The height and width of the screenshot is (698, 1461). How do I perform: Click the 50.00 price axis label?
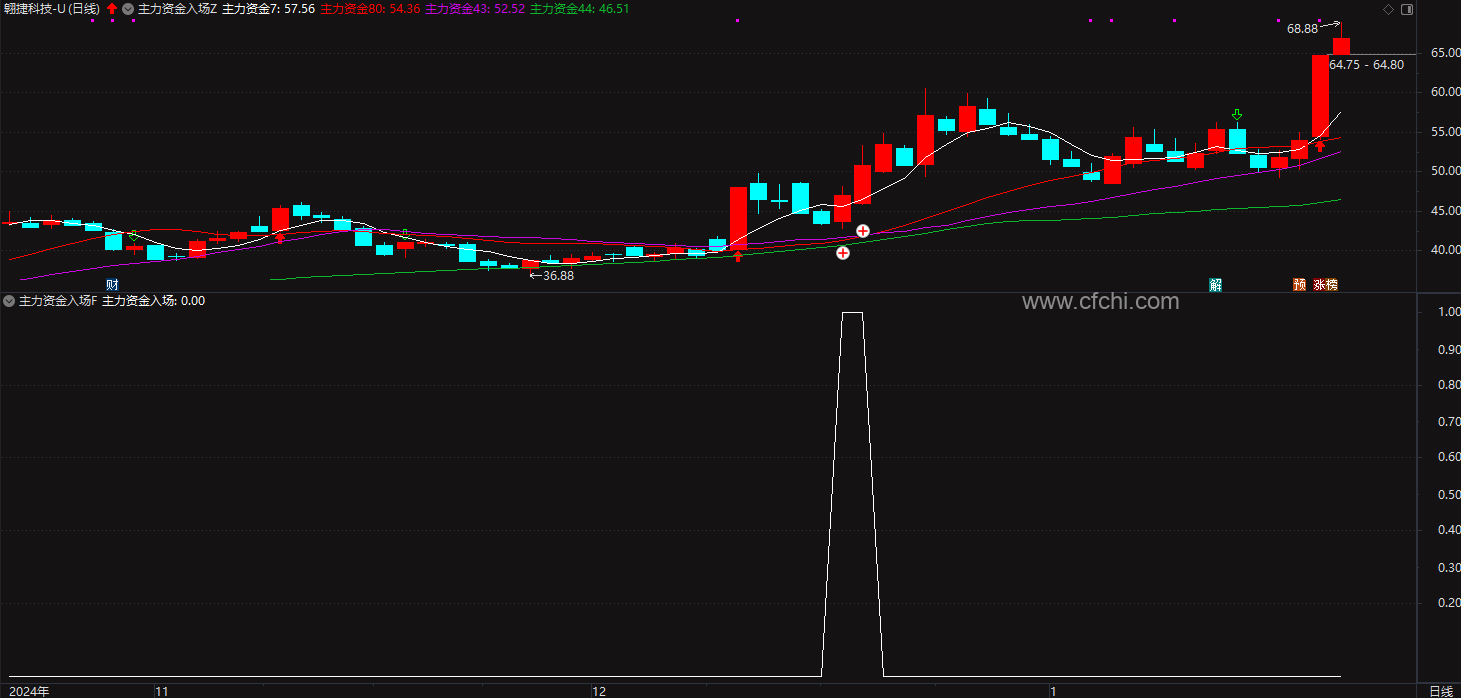pos(1445,171)
